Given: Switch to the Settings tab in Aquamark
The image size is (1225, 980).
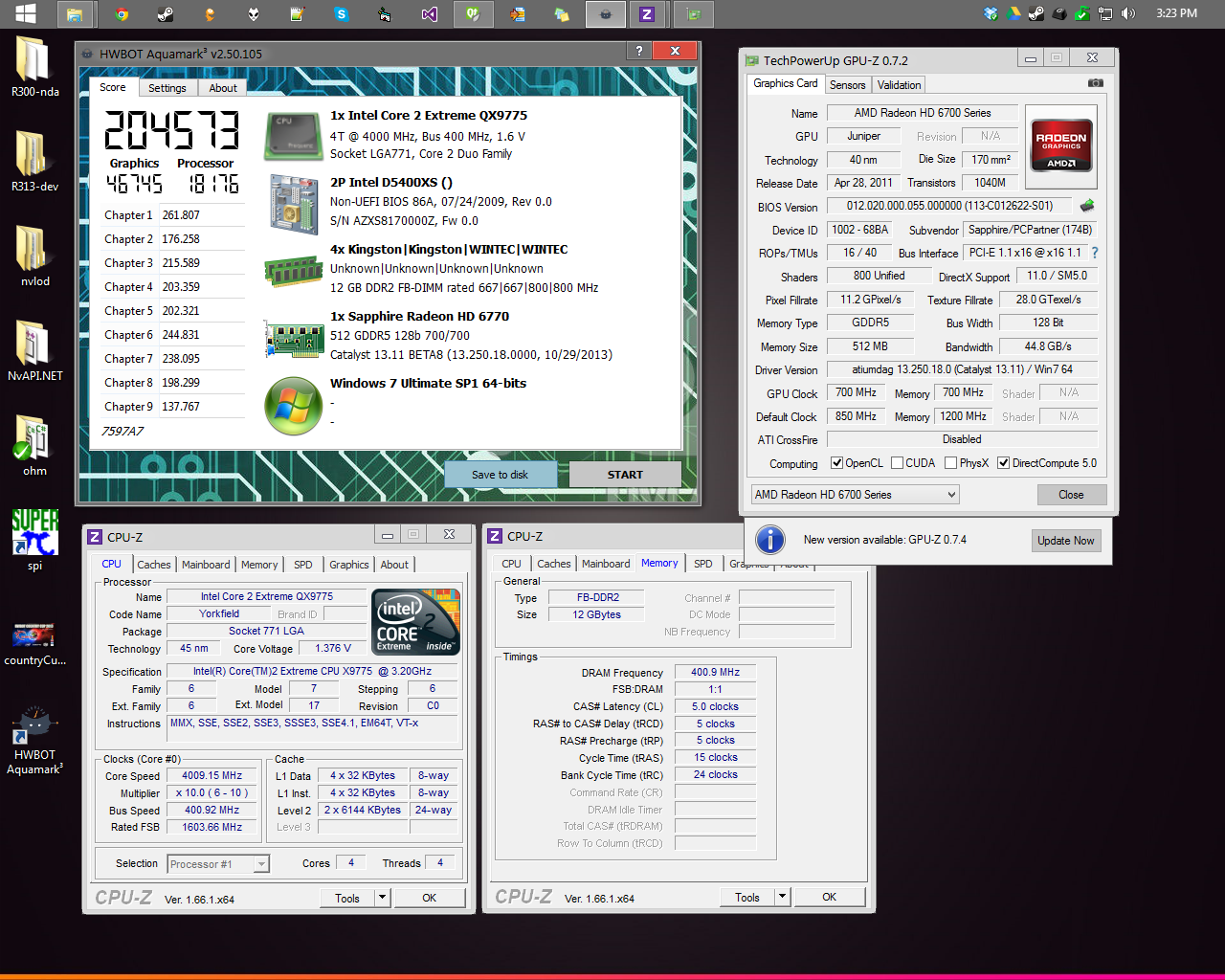Looking at the screenshot, I should [x=167, y=88].
